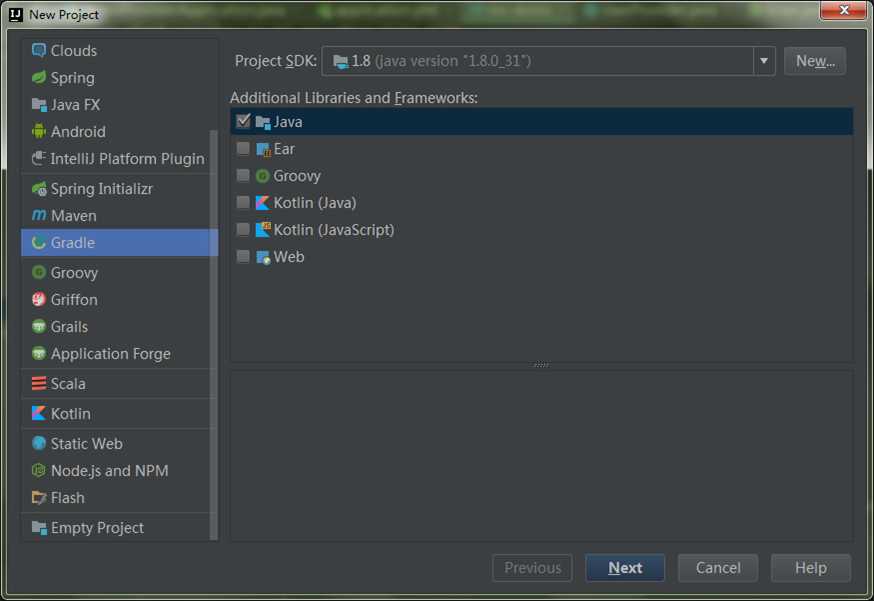
Task: Click the Web framework icon
Action: click(263, 257)
